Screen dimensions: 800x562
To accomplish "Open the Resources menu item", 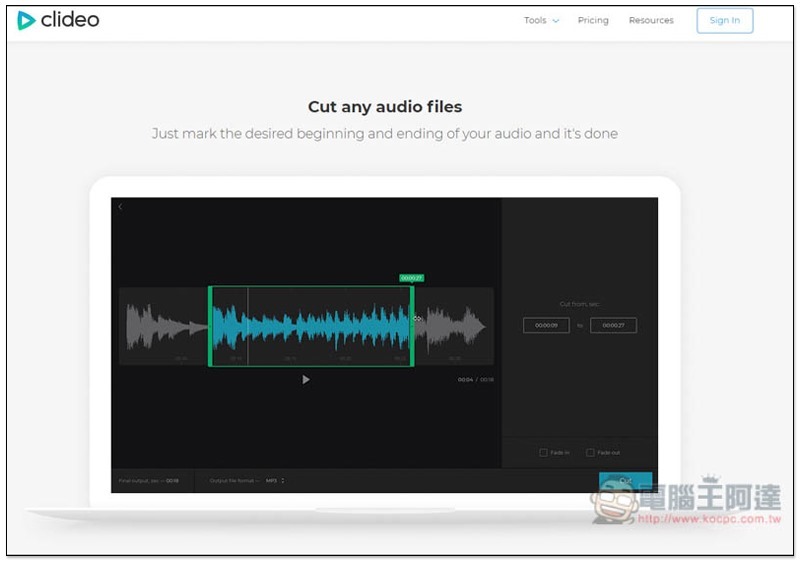I will click(x=651, y=20).
